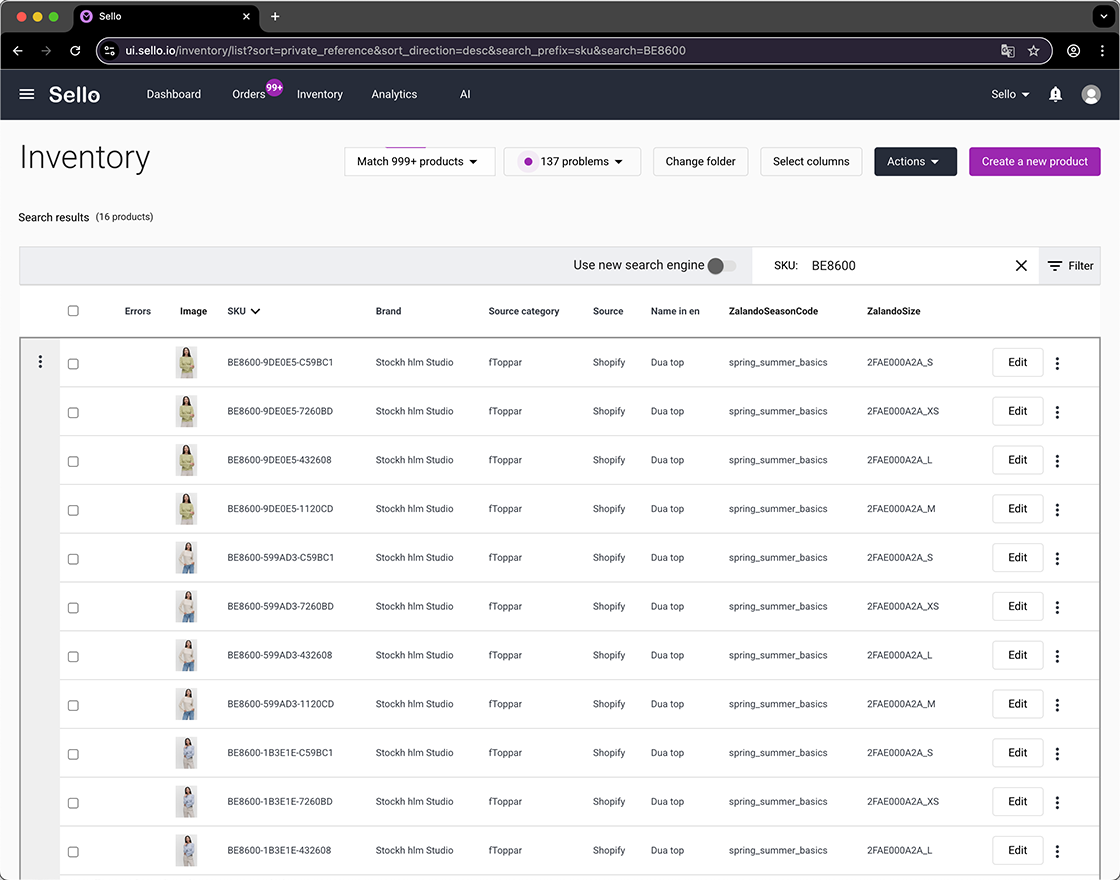Toggle sort direction on the SKU column
The image size is (1120, 880).
click(257, 310)
